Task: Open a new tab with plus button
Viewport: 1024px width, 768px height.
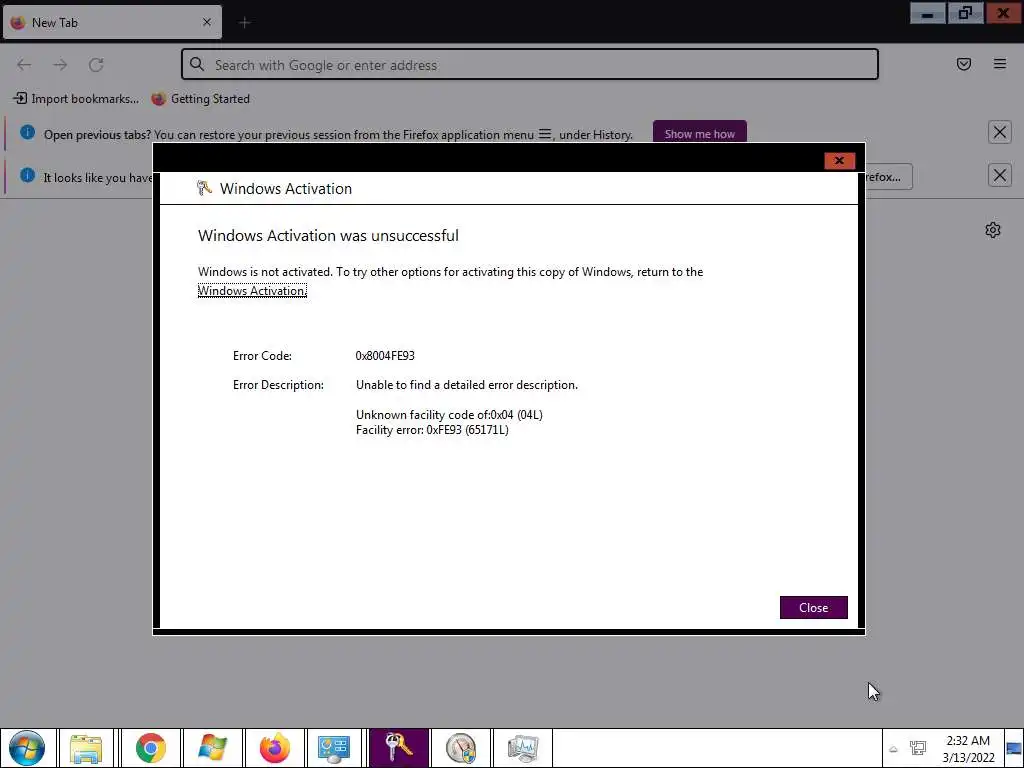Action: point(244,23)
